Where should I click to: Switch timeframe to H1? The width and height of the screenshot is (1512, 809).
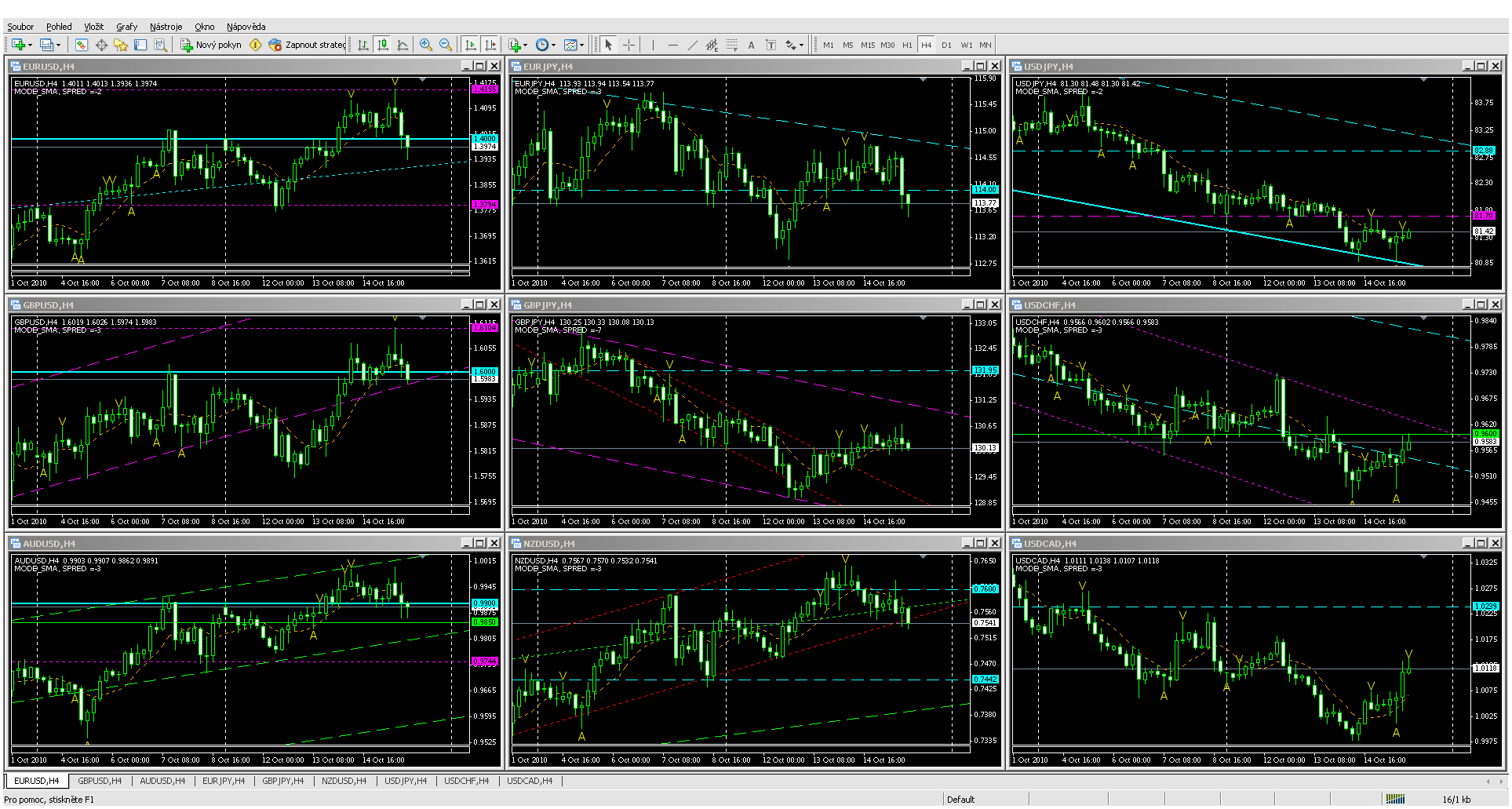pyautogui.click(x=907, y=45)
